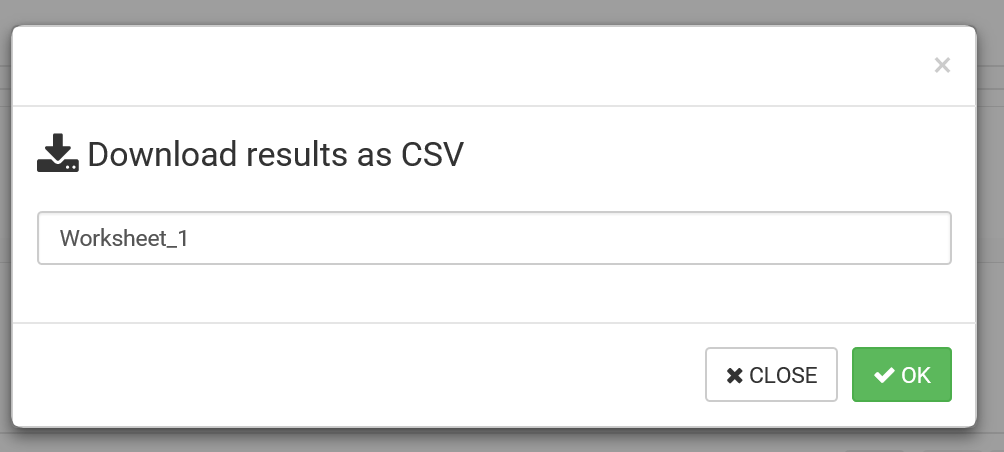Dismiss the dialog with the top-right X

coord(941,66)
